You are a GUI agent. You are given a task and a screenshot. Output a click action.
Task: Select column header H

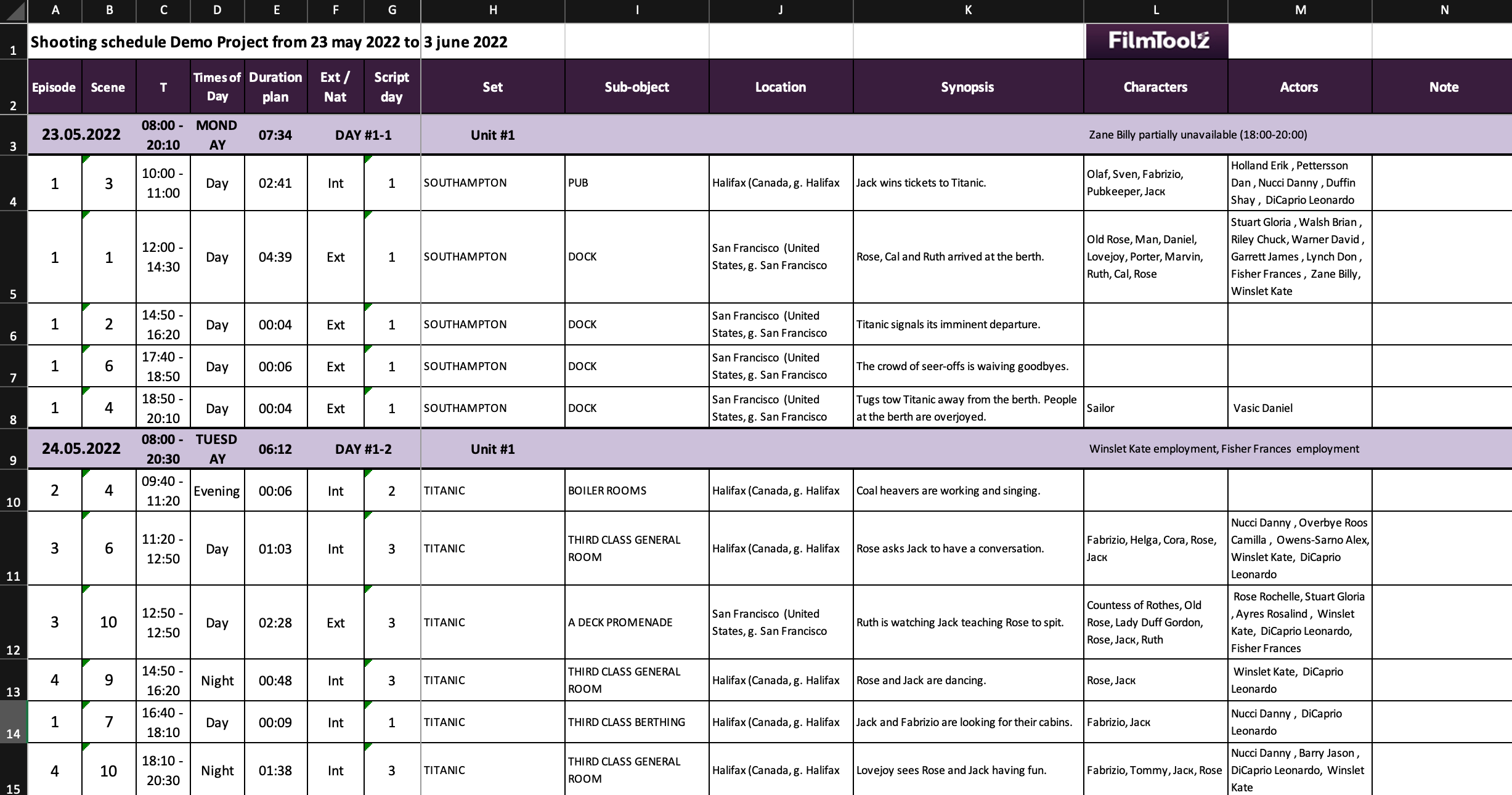pyautogui.click(x=493, y=10)
